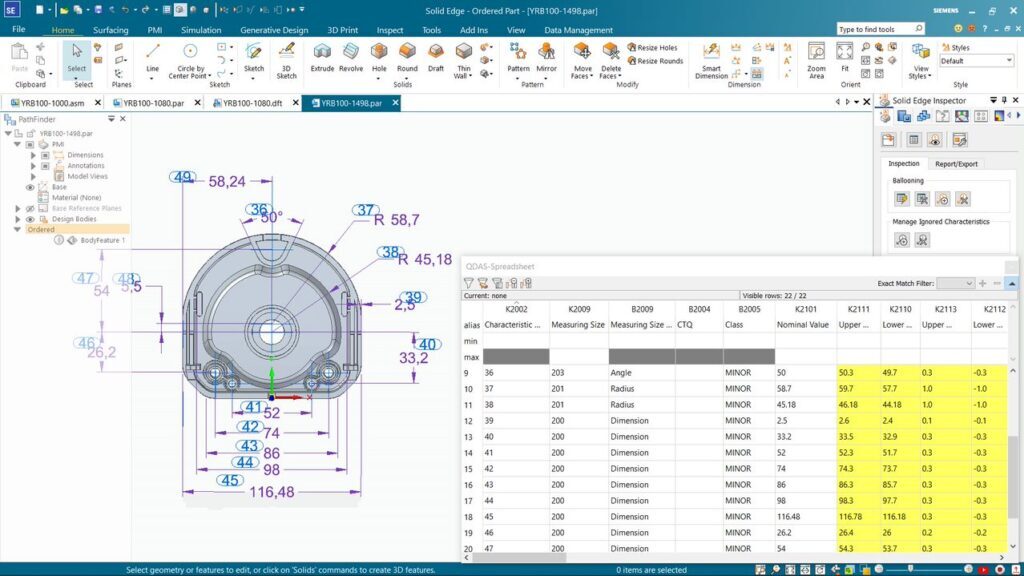
Task: Toggle visibility of the Base item
Action: tap(30, 187)
